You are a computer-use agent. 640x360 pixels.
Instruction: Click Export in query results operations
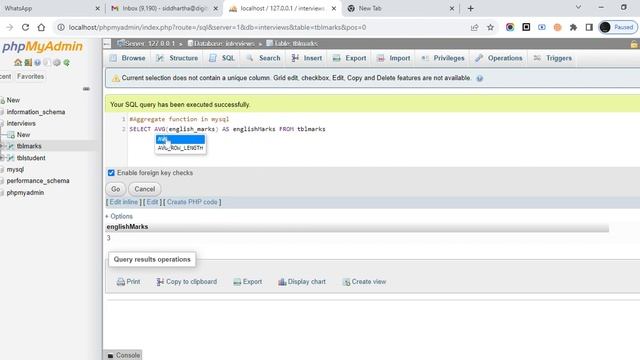(248, 282)
